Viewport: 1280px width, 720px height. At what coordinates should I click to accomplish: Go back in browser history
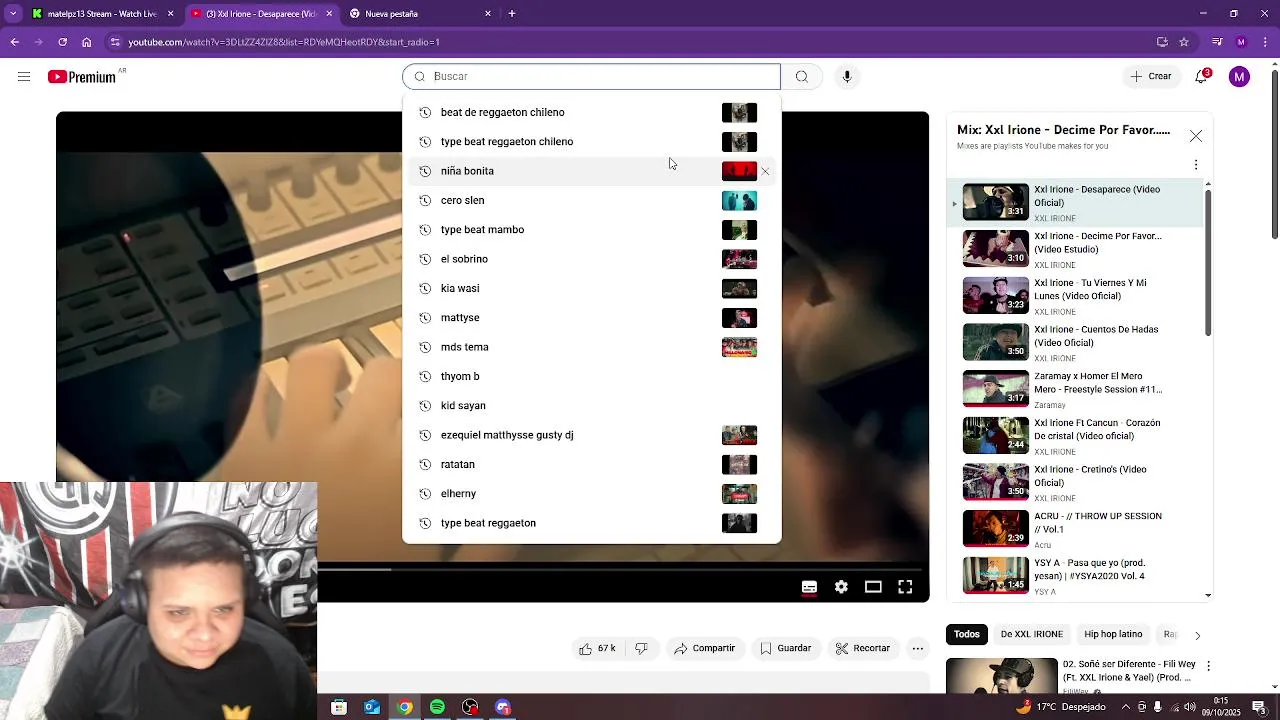pos(14,42)
